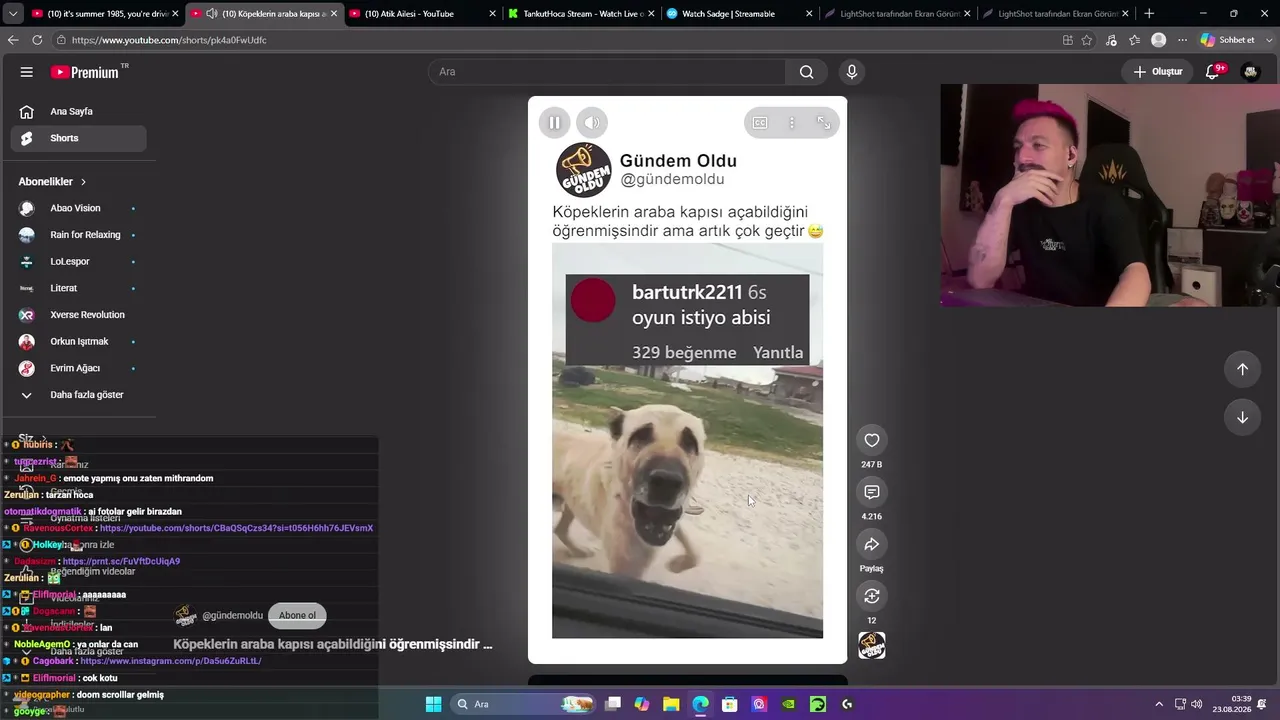Open the LoLespor channel

(78, 262)
